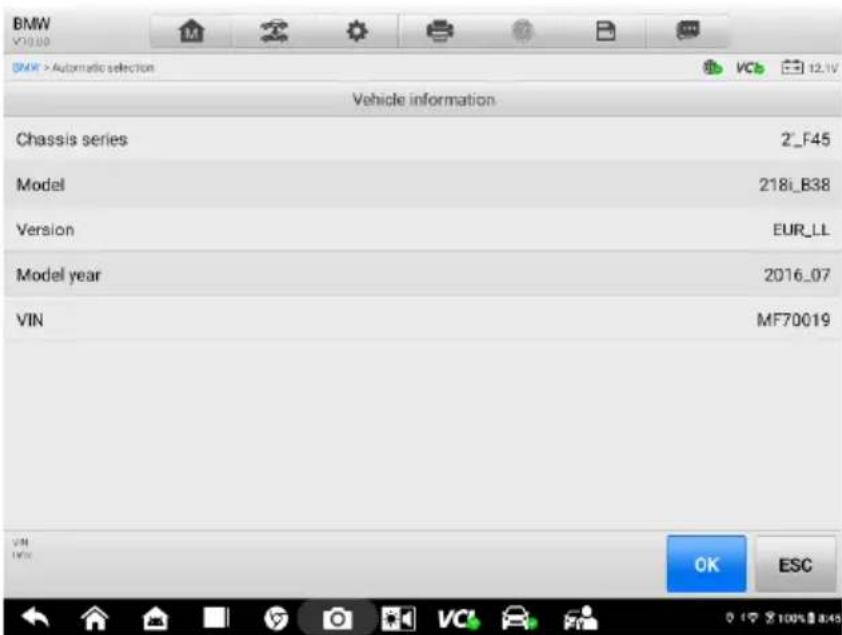Select the Model year row
The height and width of the screenshot is (635, 842).
click(422, 275)
